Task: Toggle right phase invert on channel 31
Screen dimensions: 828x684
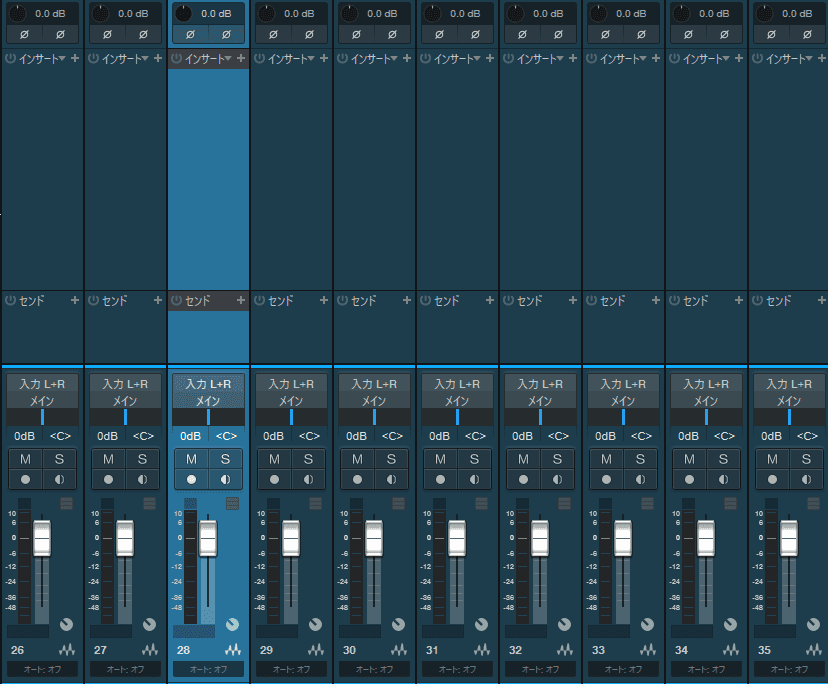Action: tap(475, 34)
